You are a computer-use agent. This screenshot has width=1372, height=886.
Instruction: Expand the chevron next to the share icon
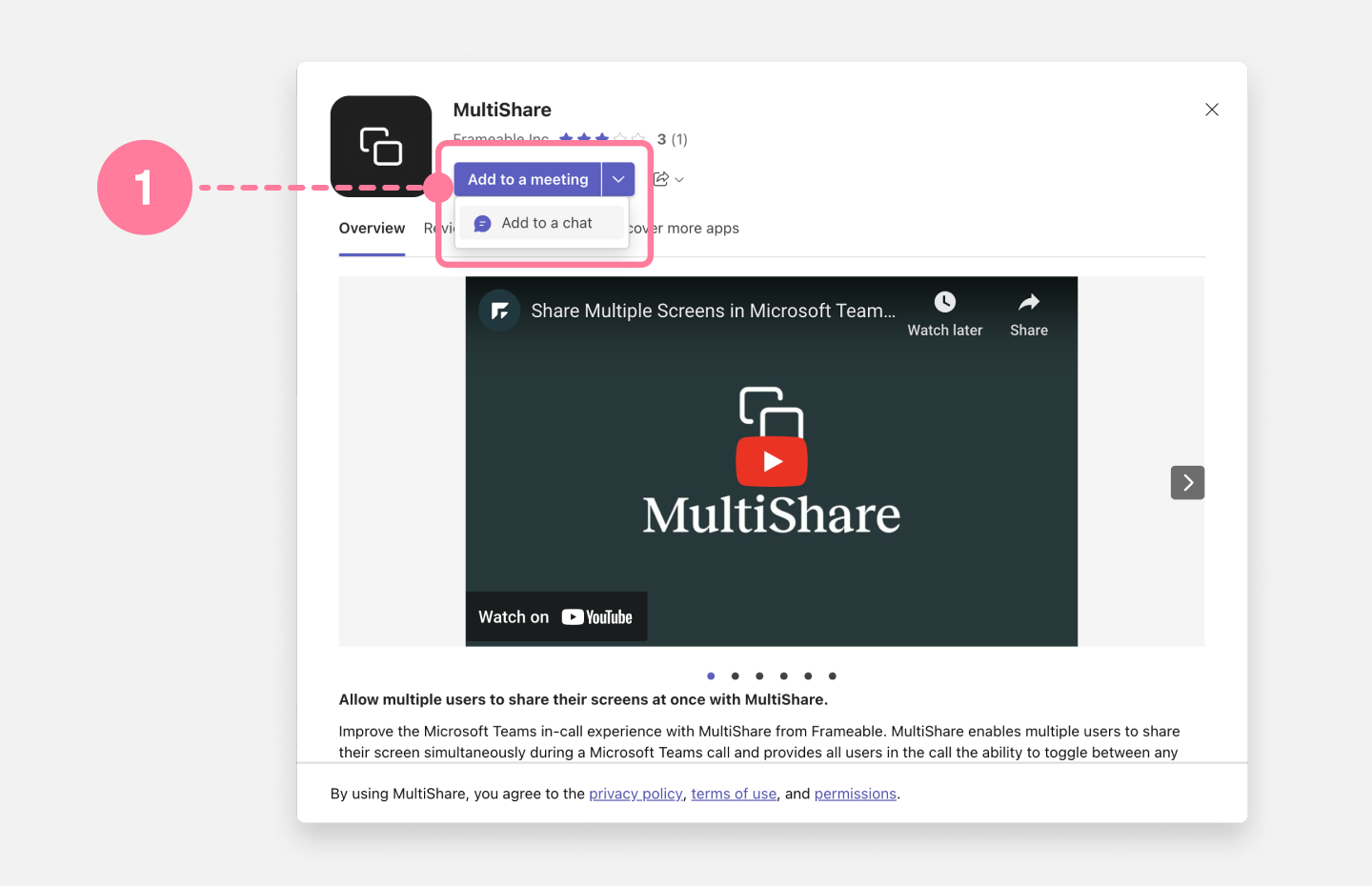678,179
